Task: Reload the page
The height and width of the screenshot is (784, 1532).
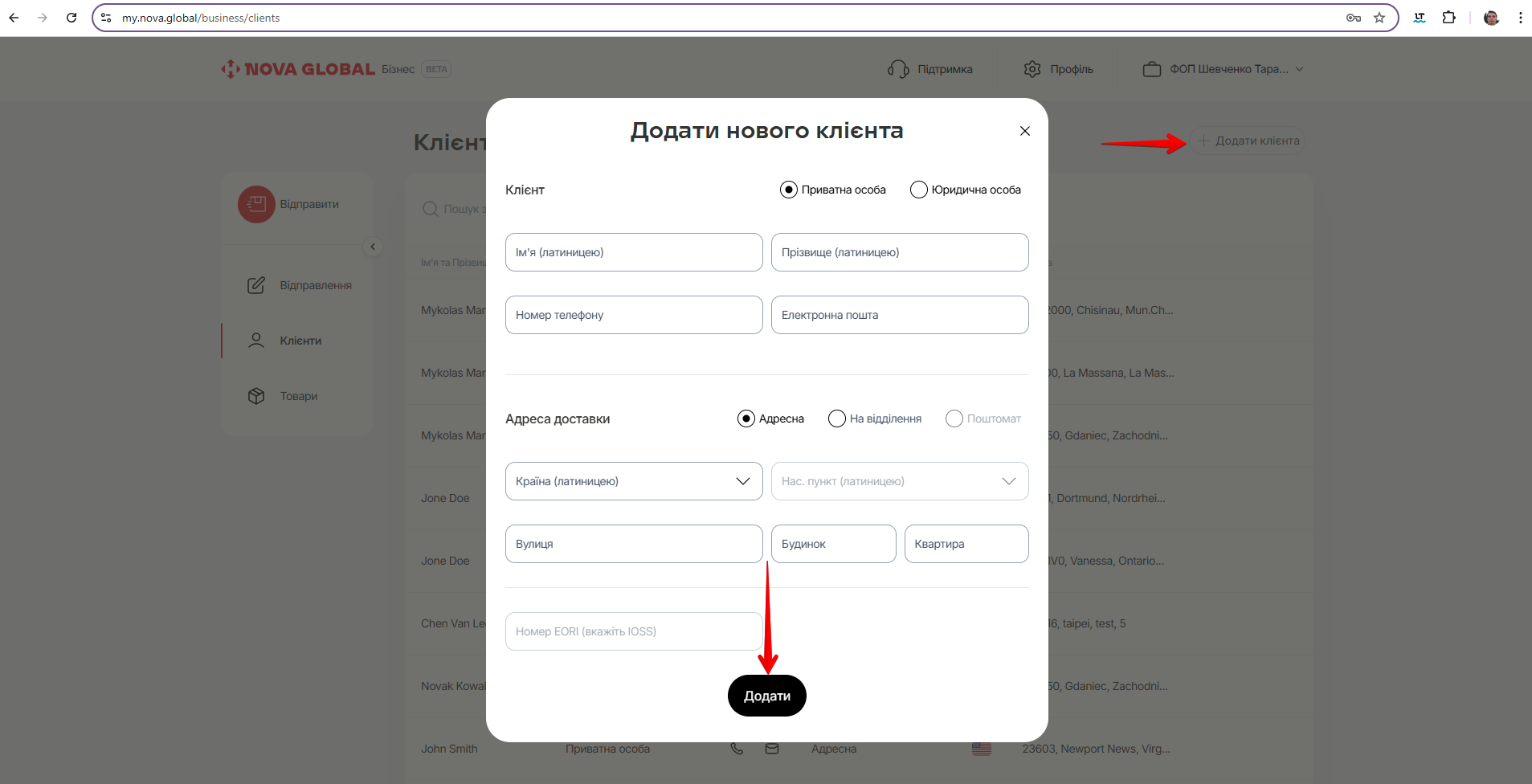Action: pyautogui.click(x=71, y=18)
